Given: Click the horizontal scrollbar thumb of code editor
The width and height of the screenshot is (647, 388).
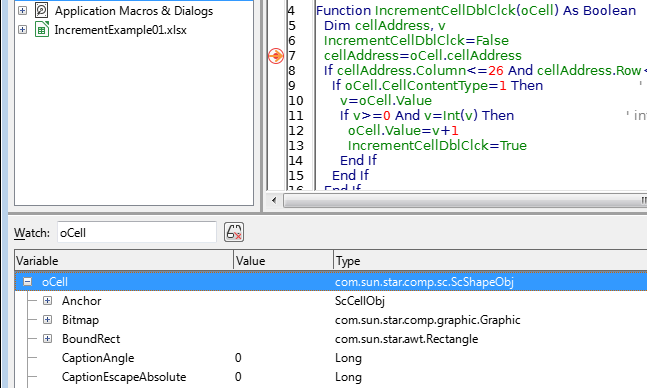Looking at the screenshot, I should 465,201.
